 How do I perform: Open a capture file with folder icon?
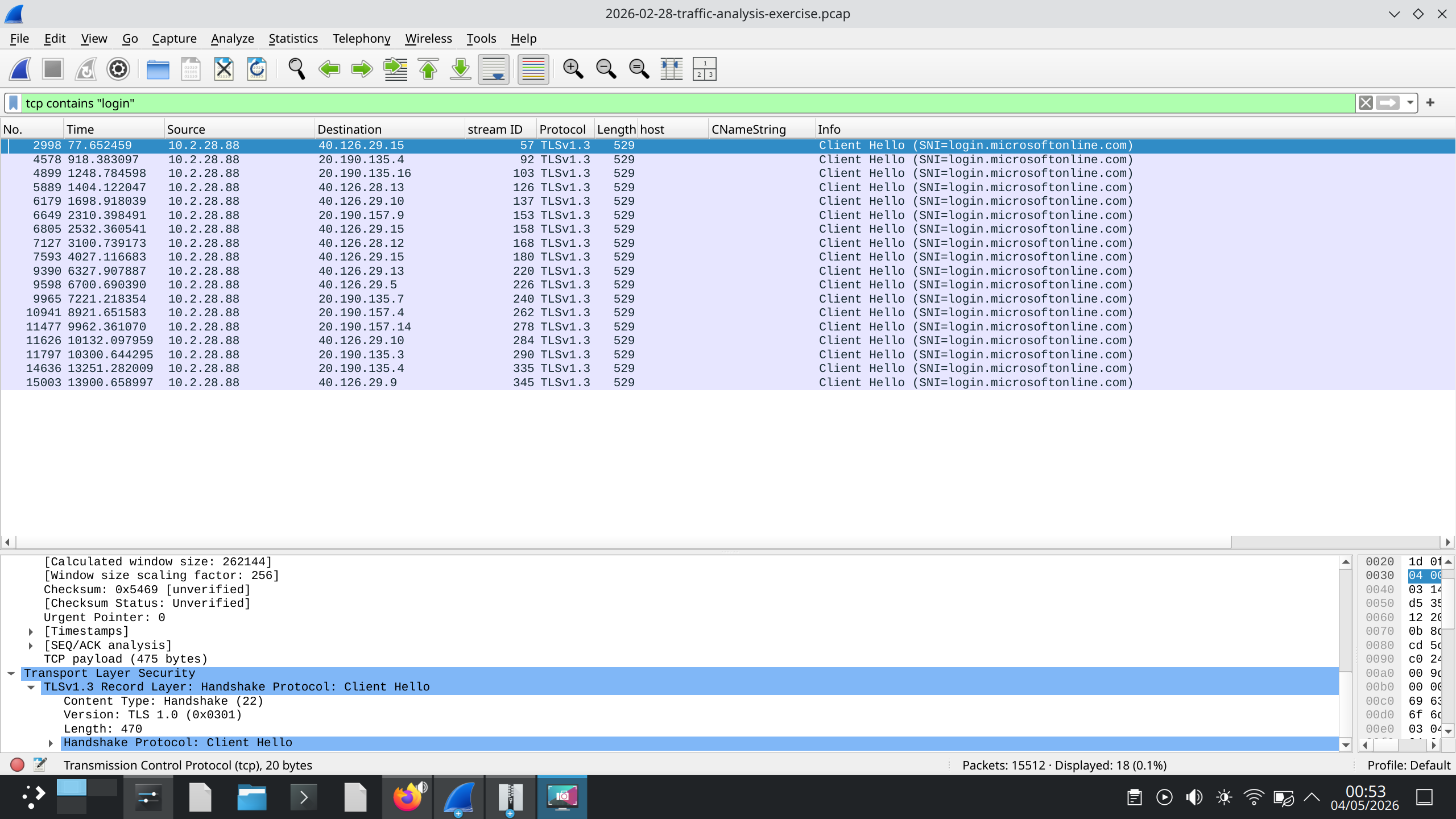pos(158,69)
